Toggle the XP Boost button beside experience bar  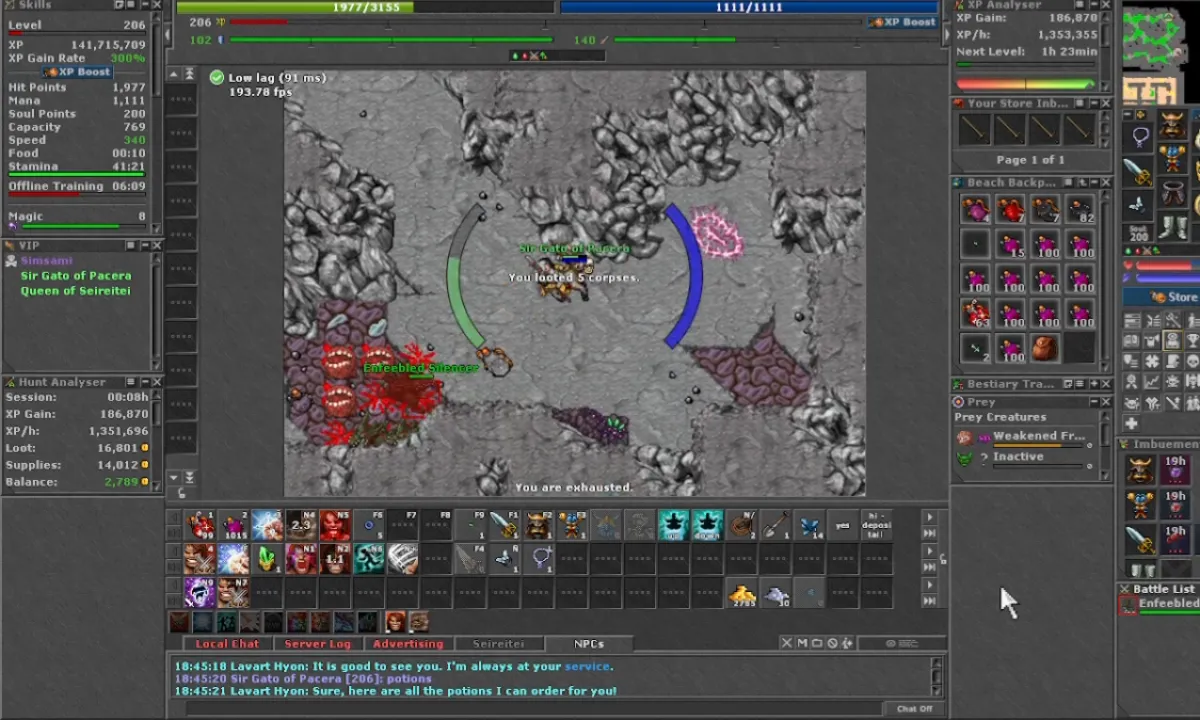(x=903, y=22)
